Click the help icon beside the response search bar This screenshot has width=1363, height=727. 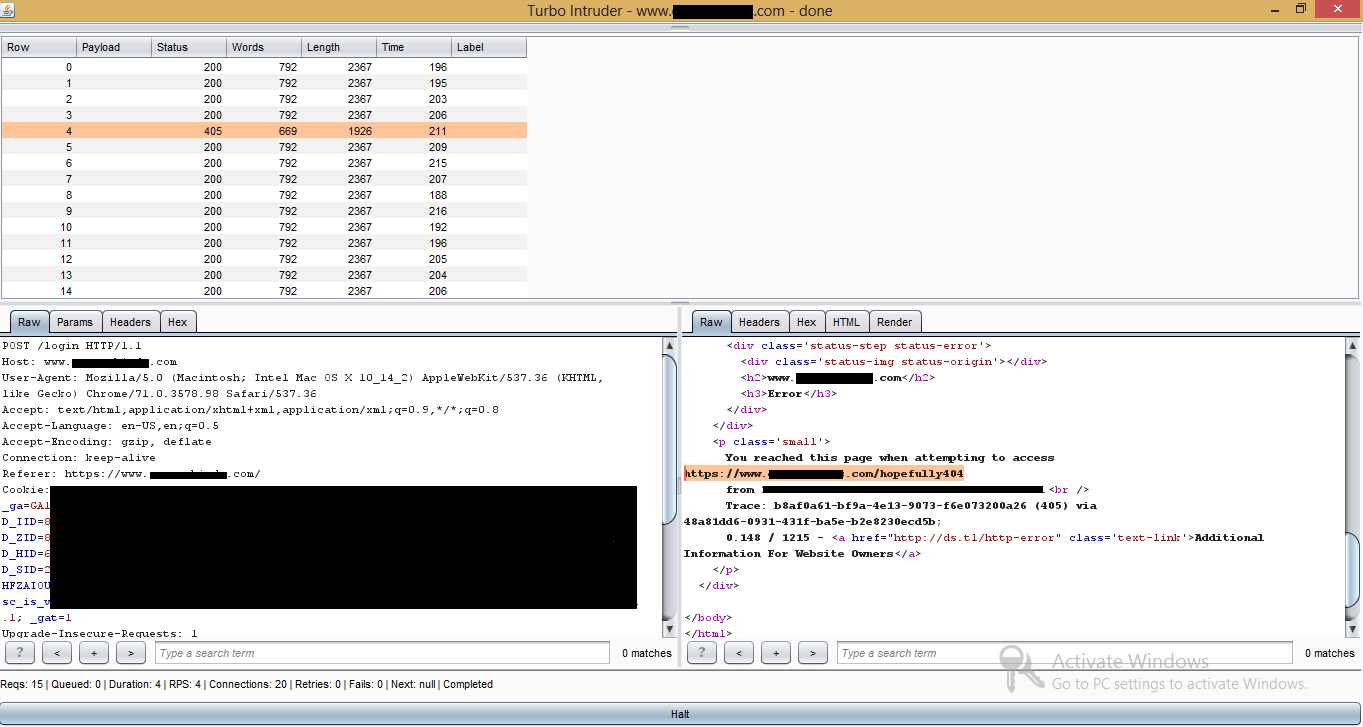pos(701,652)
